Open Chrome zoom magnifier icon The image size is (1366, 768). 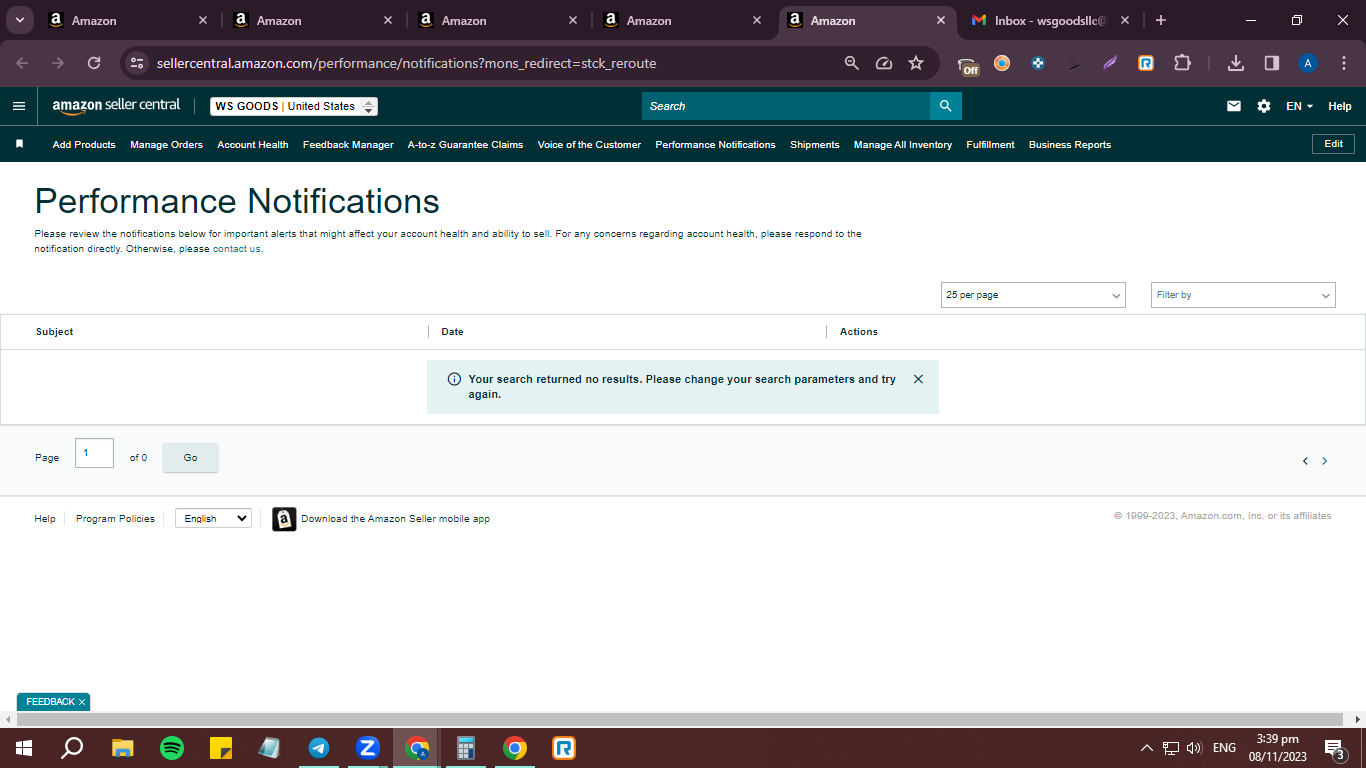(x=852, y=63)
